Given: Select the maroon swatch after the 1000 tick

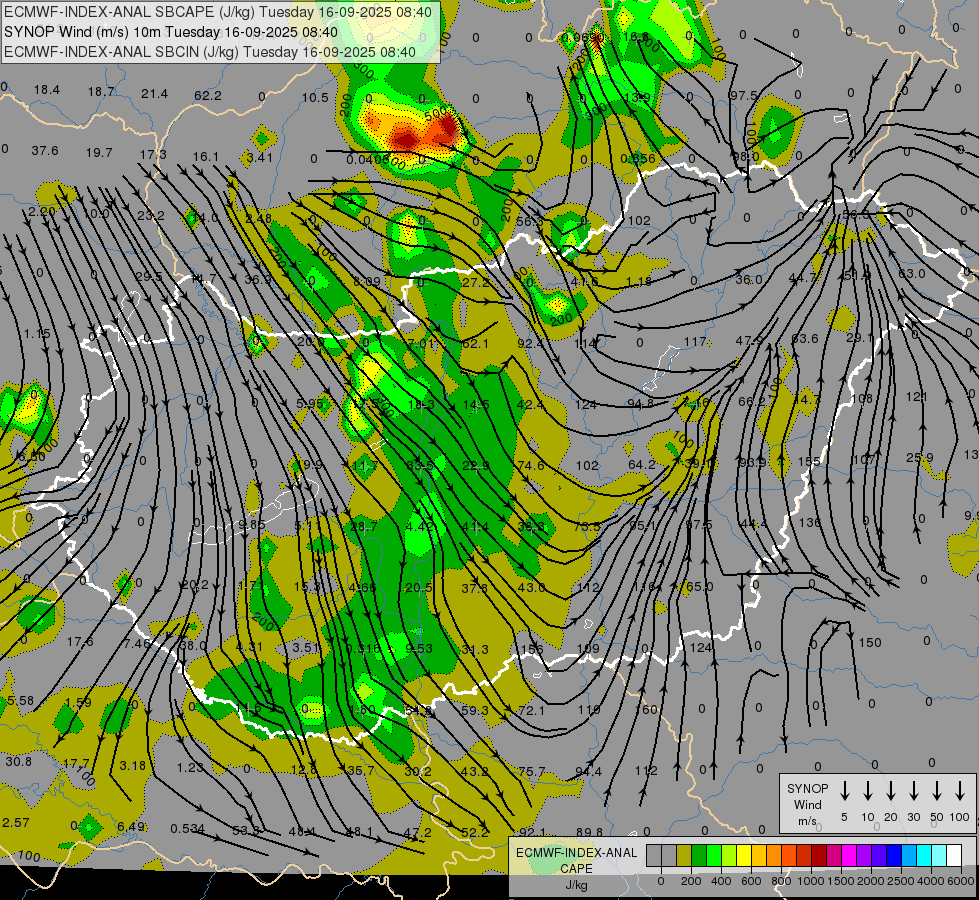Looking at the screenshot, I should (819, 855).
